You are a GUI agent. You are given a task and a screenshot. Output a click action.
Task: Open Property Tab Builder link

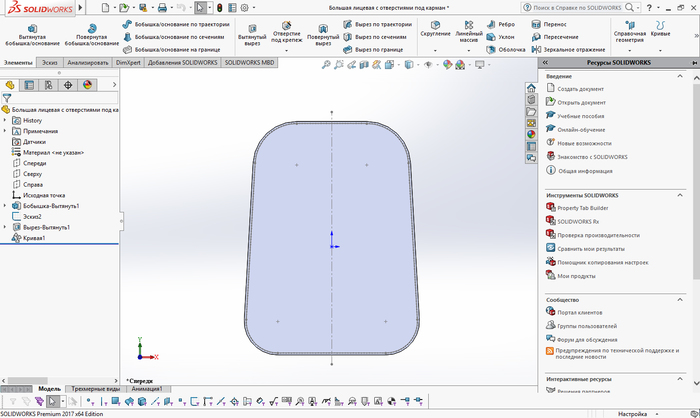point(583,208)
